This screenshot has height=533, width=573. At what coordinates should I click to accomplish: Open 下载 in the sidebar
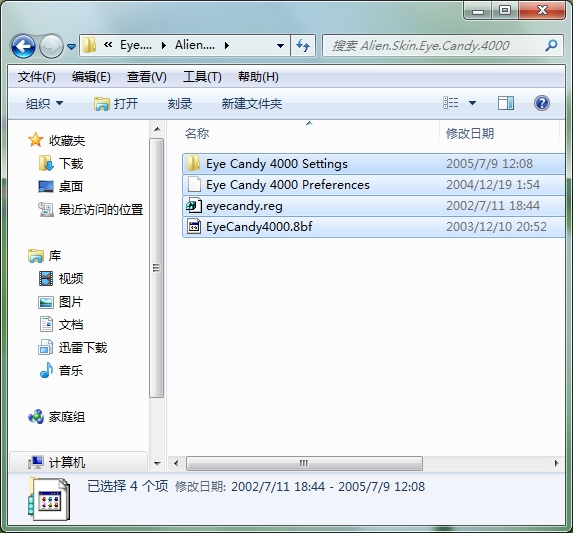(71, 164)
